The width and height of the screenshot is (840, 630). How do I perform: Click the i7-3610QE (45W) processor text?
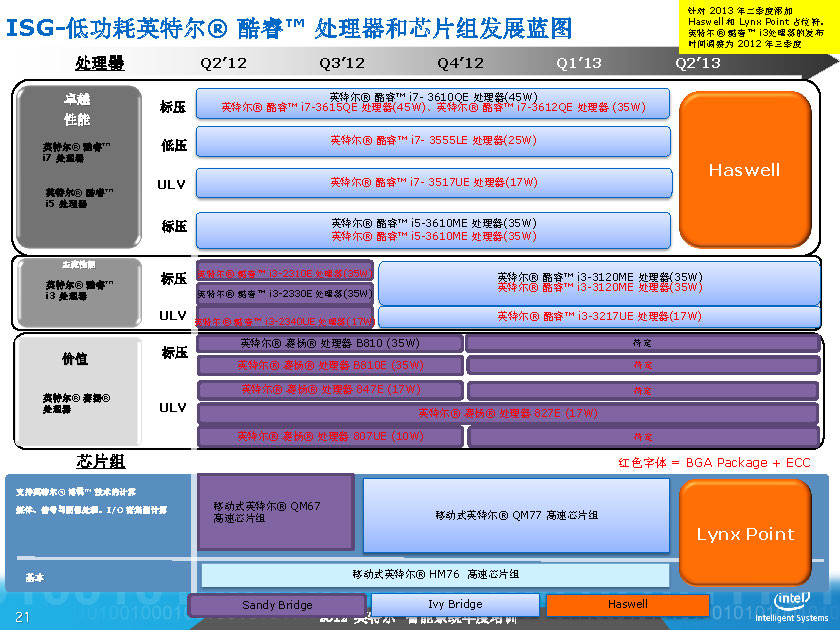(x=433, y=97)
